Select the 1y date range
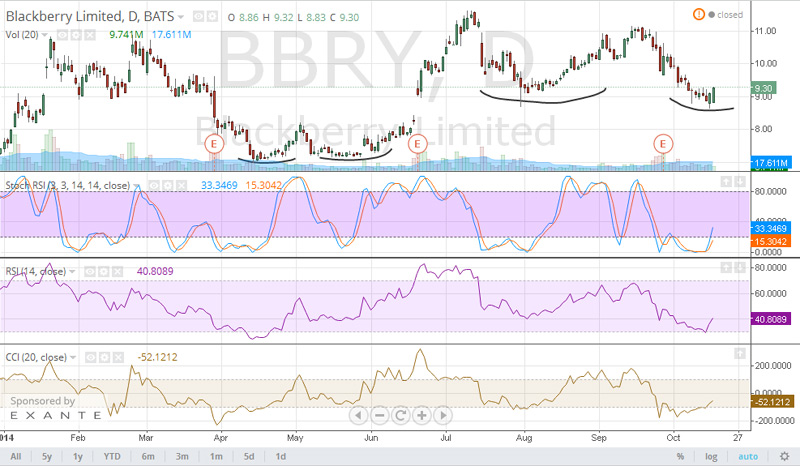This screenshot has height=466, width=800. [78, 456]
